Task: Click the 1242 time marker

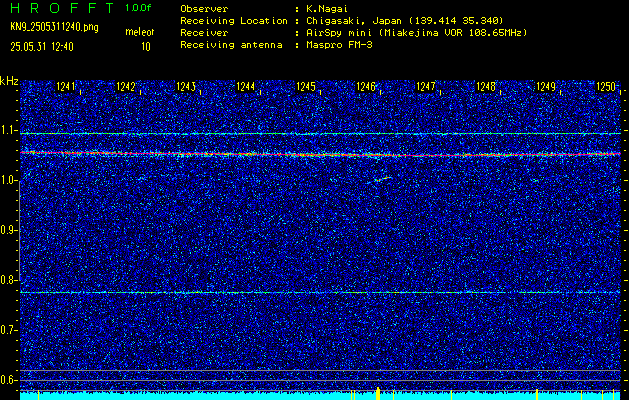Action: [126, 86]
